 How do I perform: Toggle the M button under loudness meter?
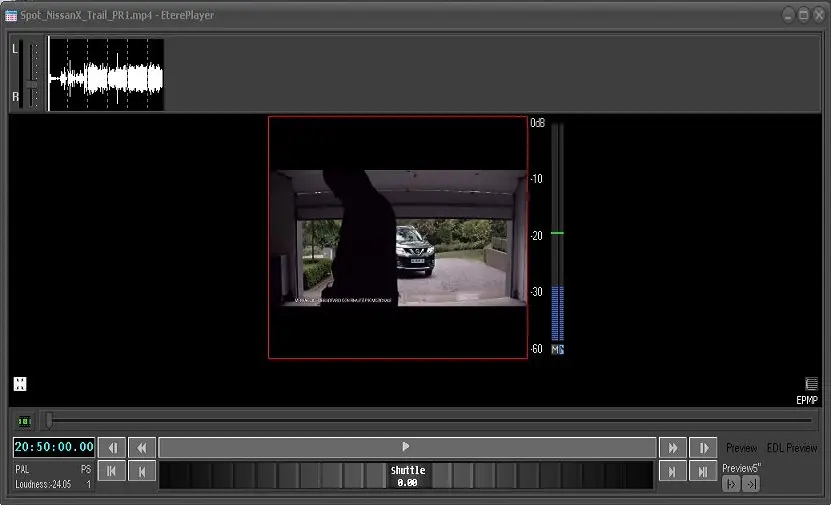(555, 349)
